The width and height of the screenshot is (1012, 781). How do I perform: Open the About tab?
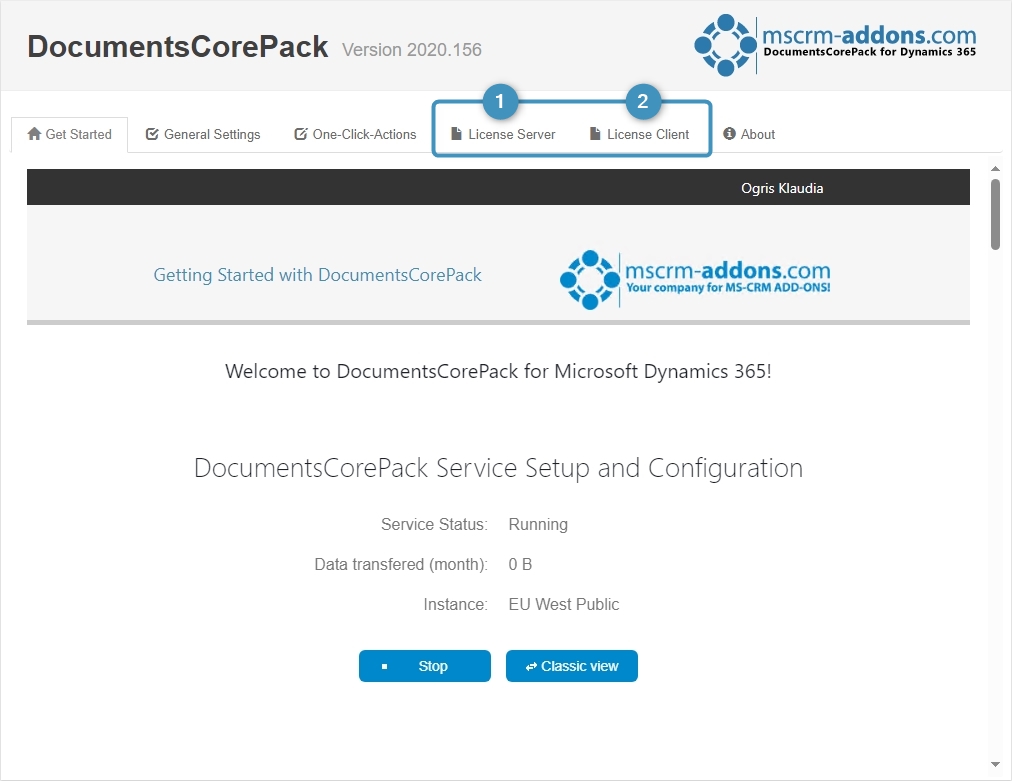749,134
